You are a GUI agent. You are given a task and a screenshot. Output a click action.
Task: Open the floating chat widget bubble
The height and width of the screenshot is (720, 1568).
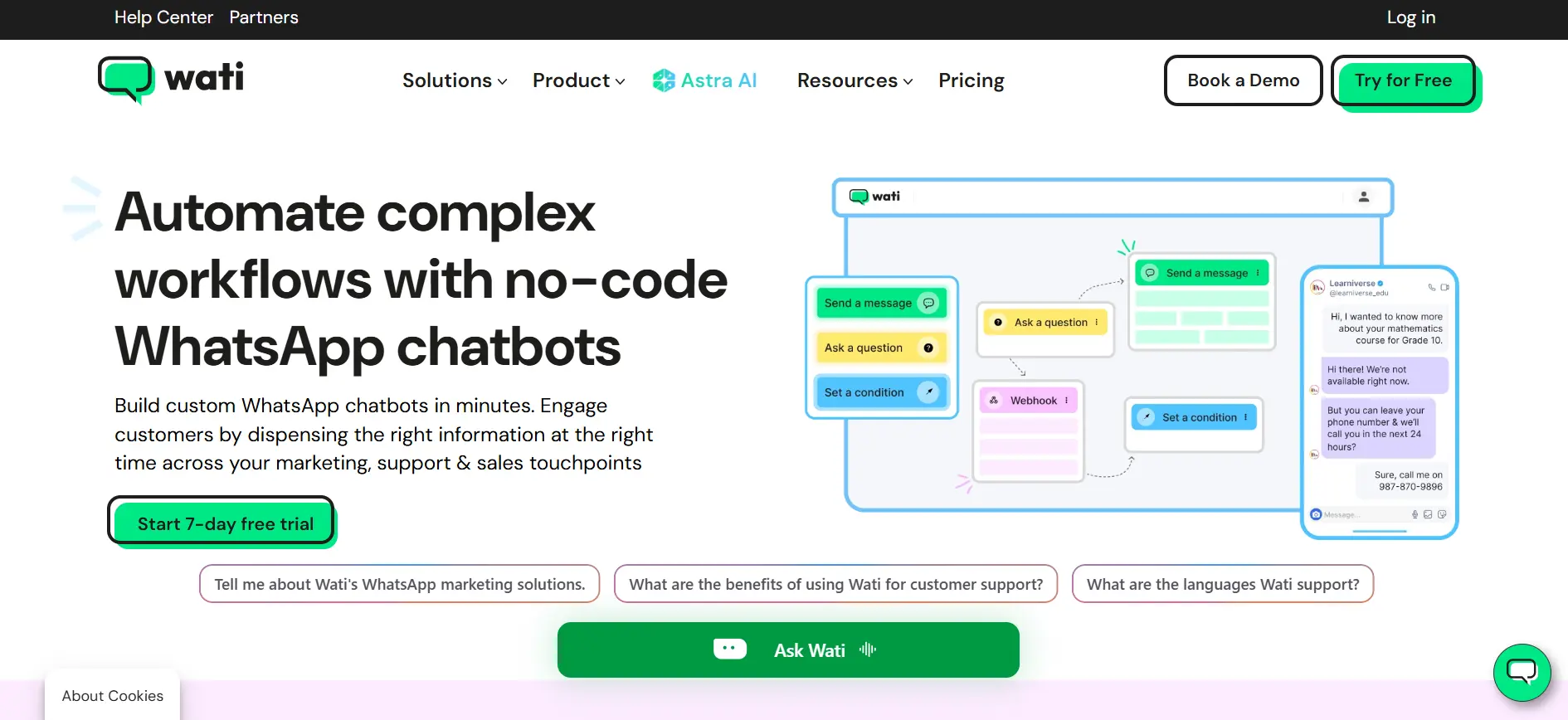(x=1522, y=673)
